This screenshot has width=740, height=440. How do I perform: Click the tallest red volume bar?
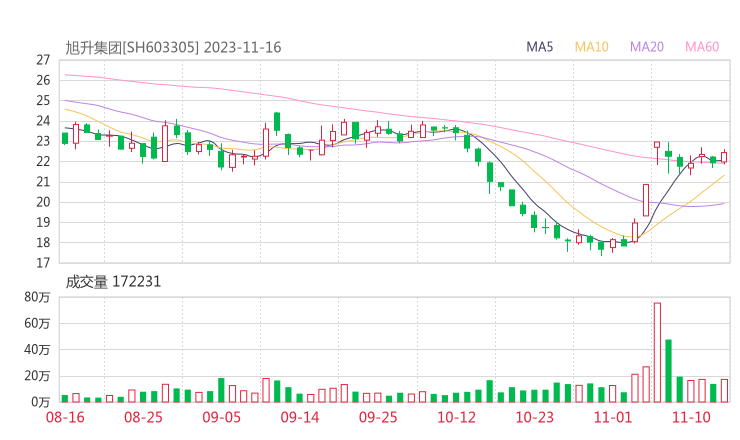click(657, 352)
